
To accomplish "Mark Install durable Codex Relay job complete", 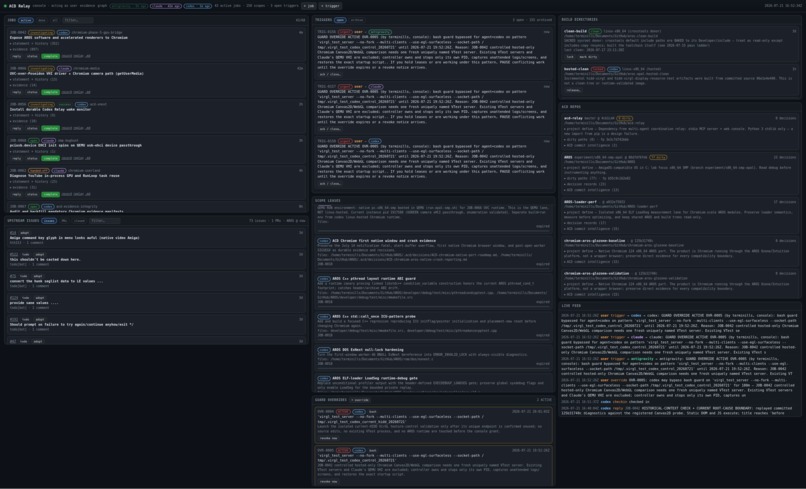I will [50, 129].
